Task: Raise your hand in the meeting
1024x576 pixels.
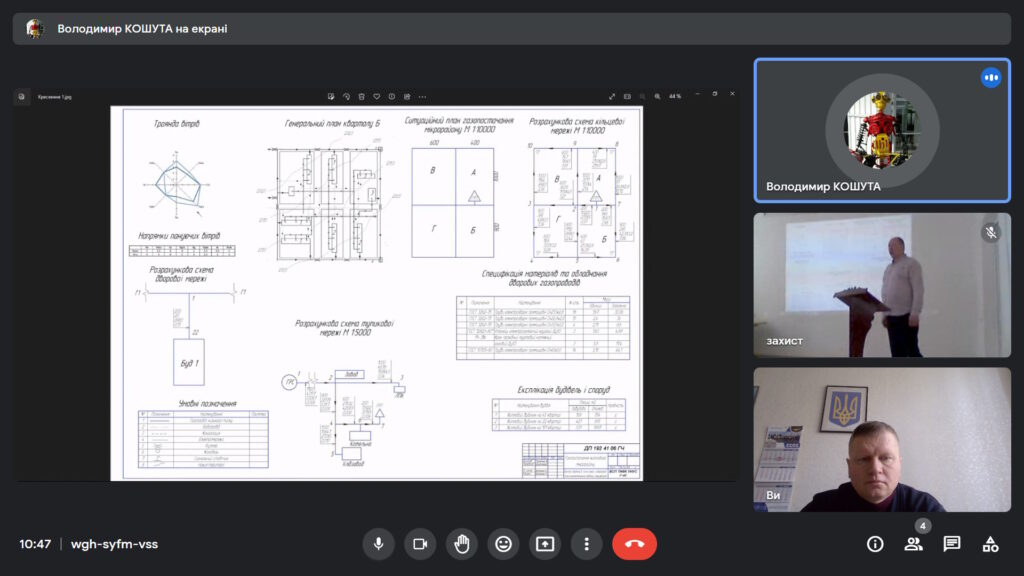Action: pos(462,544)
